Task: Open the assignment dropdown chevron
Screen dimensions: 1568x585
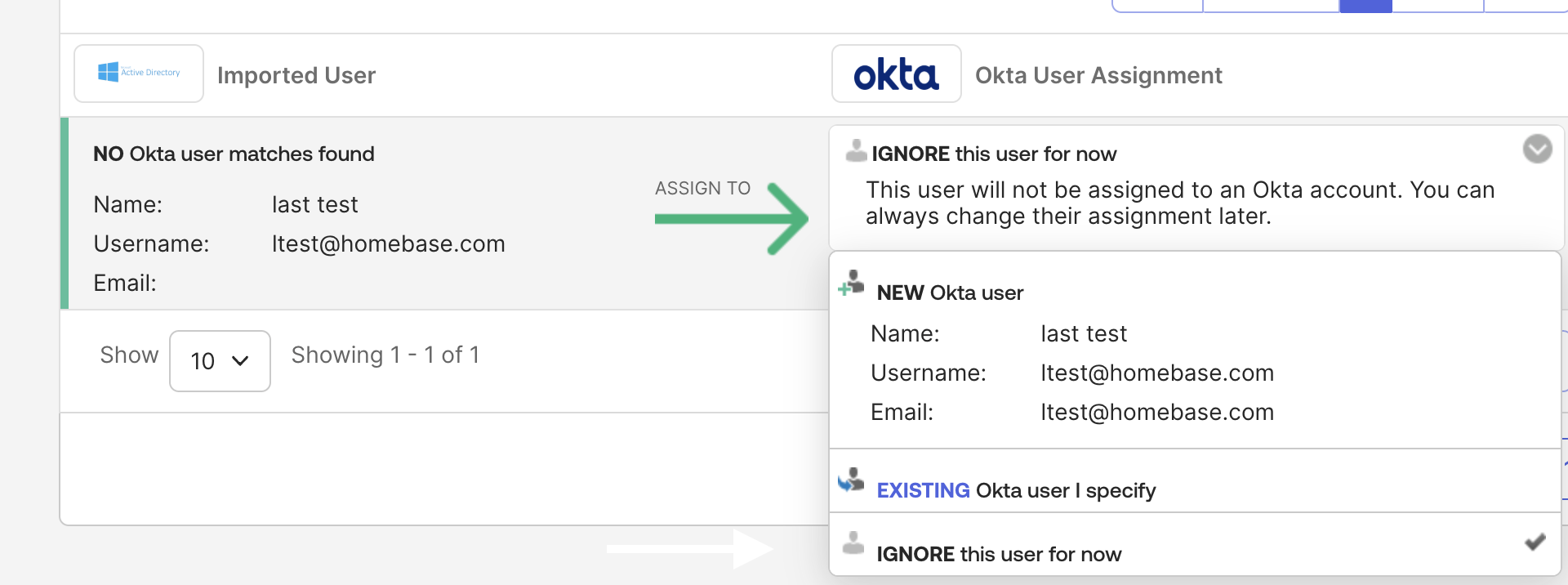Action: point(1537,149)
